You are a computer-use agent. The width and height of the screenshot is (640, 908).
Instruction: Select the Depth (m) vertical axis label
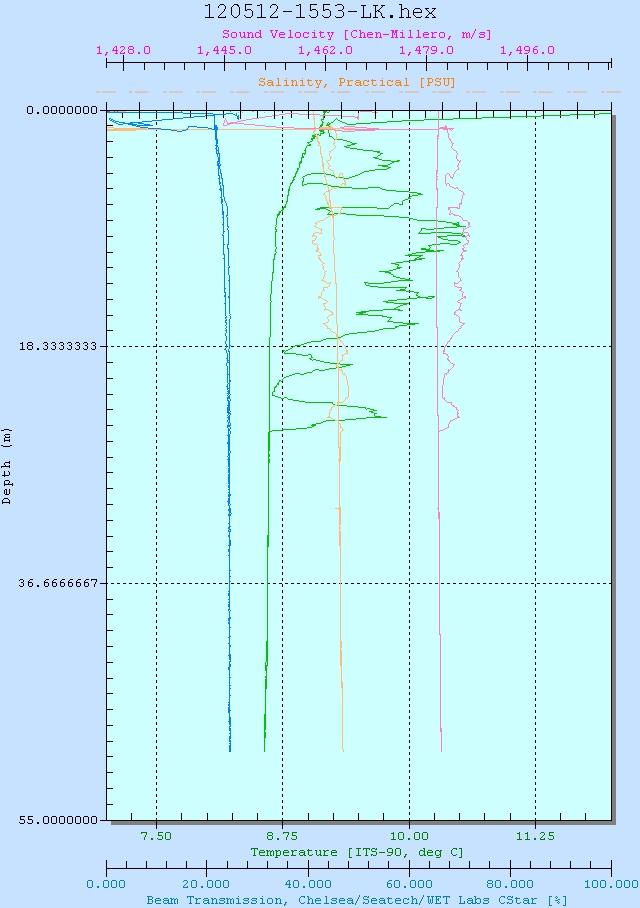8,465
